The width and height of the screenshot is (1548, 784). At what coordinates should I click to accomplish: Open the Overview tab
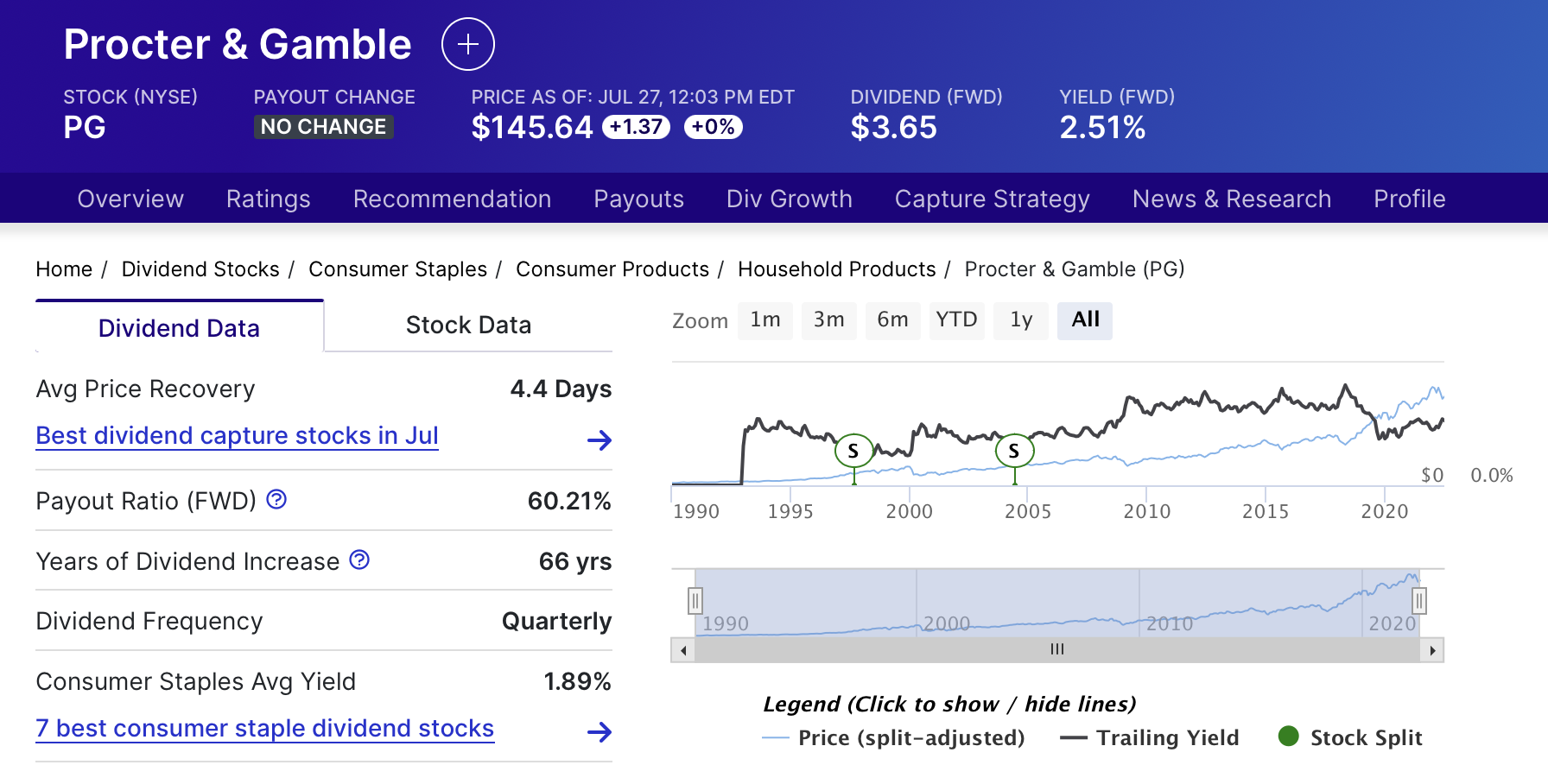130,199
